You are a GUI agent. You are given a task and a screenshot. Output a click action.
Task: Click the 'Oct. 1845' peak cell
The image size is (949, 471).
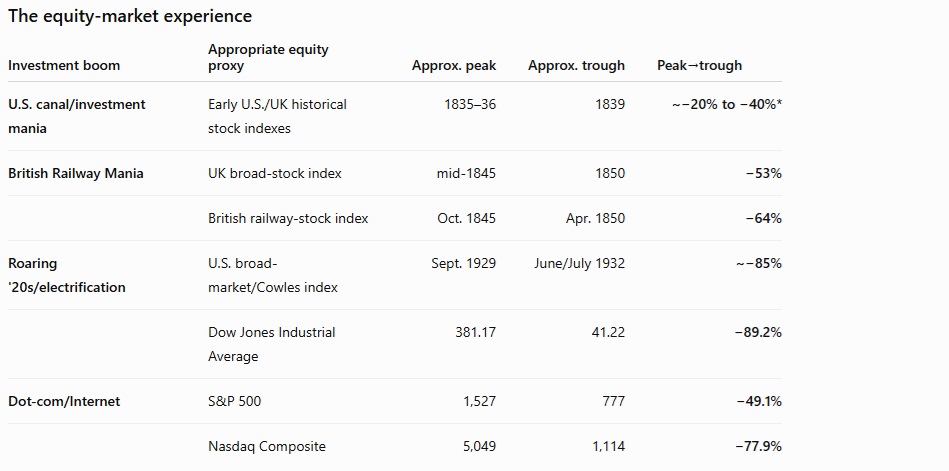[467, 218]
